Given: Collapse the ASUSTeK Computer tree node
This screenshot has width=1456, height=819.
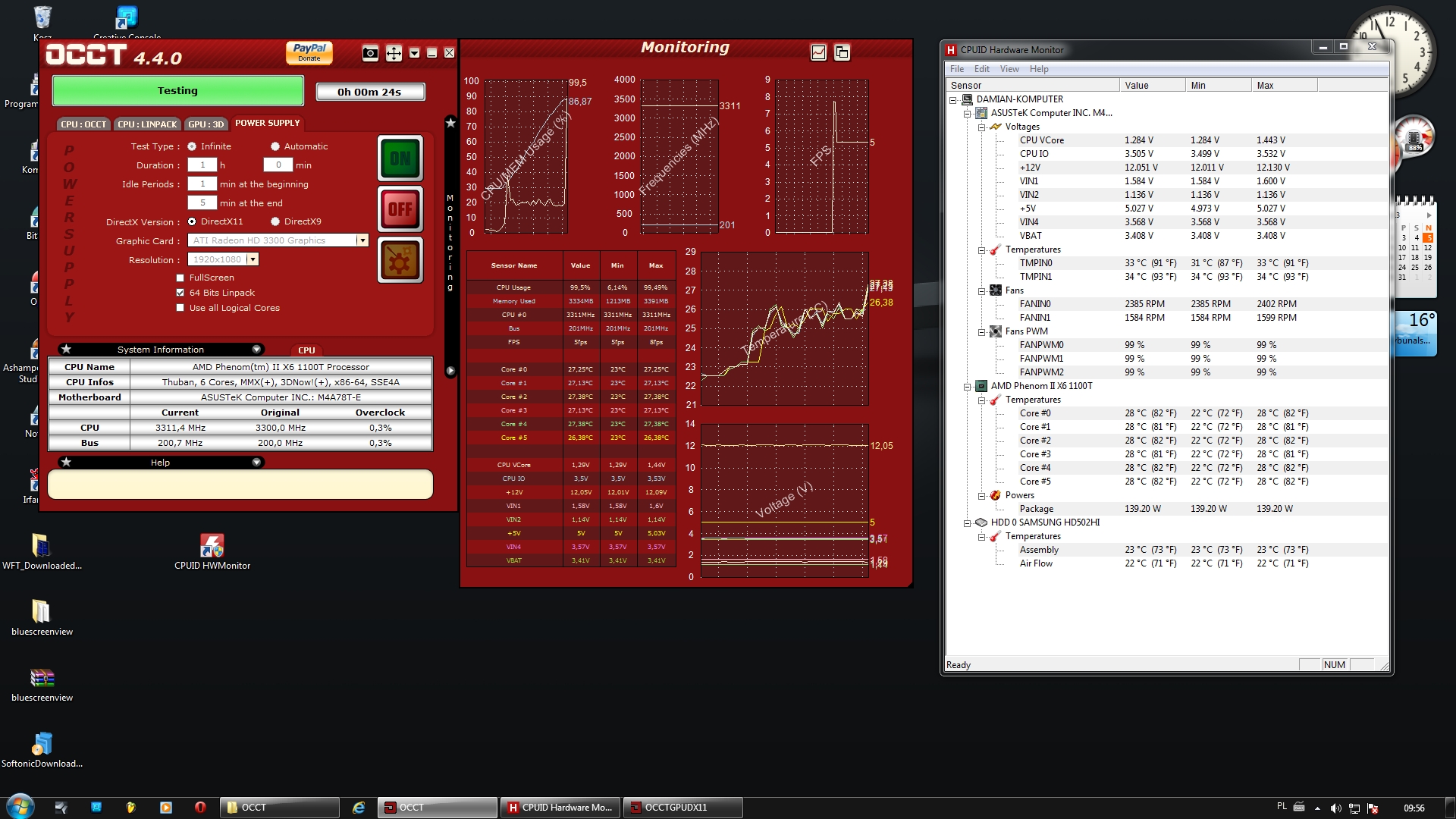Looking at the screenshot, I should click(x=968, y=114).
